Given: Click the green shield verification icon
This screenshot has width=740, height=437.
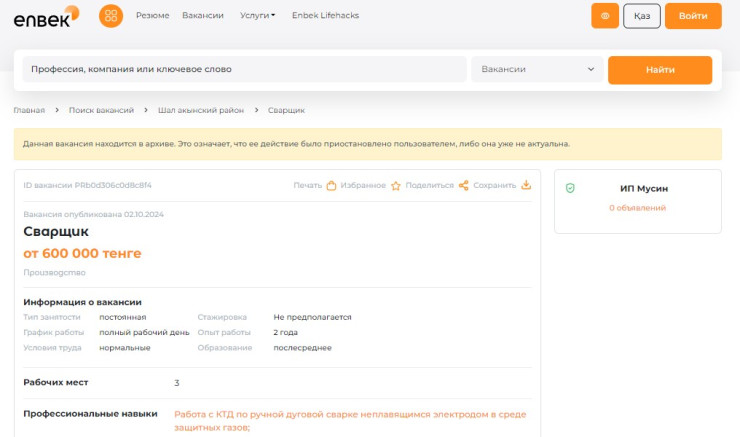Looking at the screenshot, I should click(x=570, y=188).
